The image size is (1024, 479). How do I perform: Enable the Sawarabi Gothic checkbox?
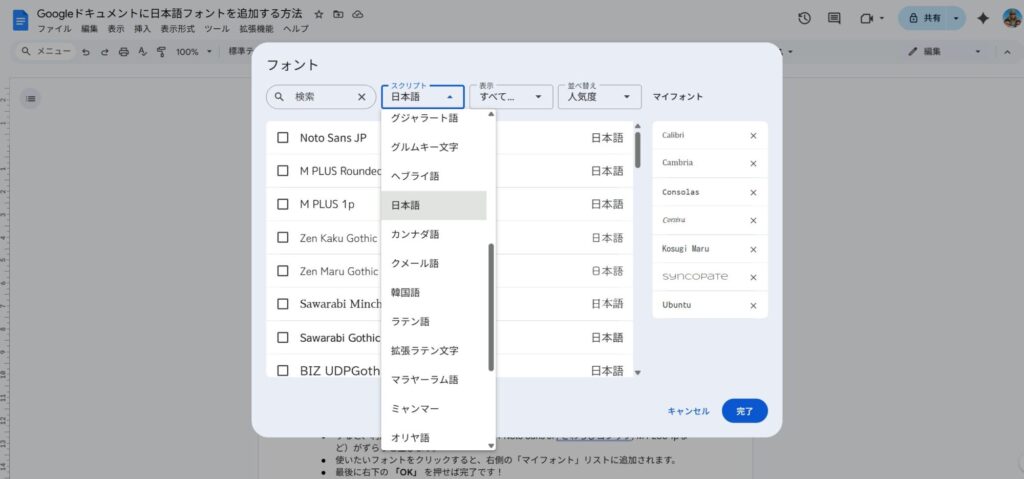pyautogui.click(x=283, y=337)
